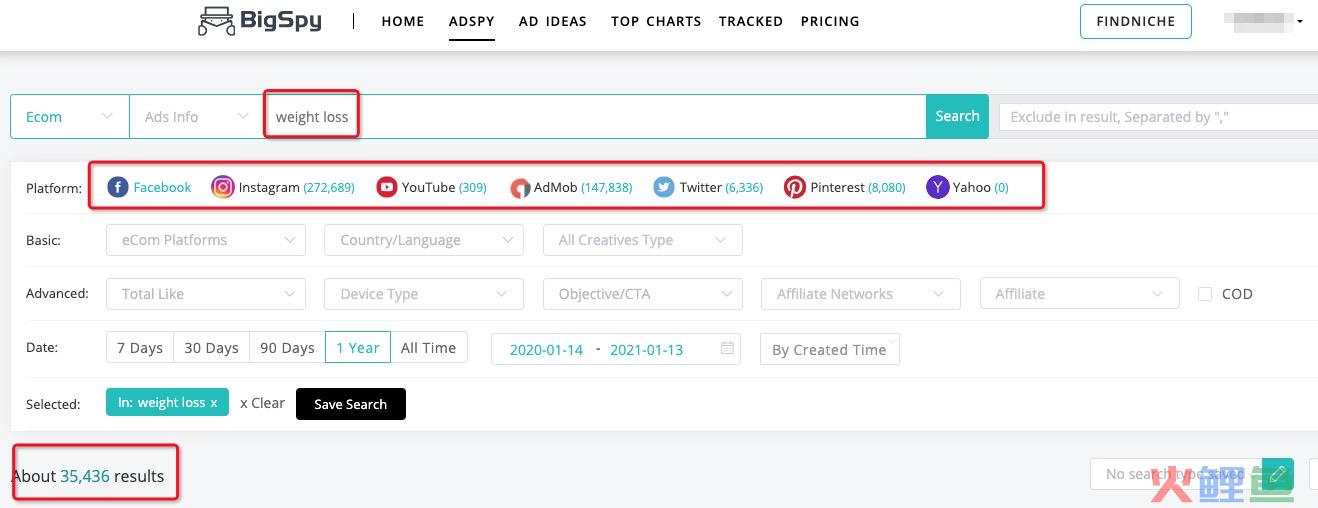
Task: Select the Pinterest platform icon
Action: coord(795,187)
